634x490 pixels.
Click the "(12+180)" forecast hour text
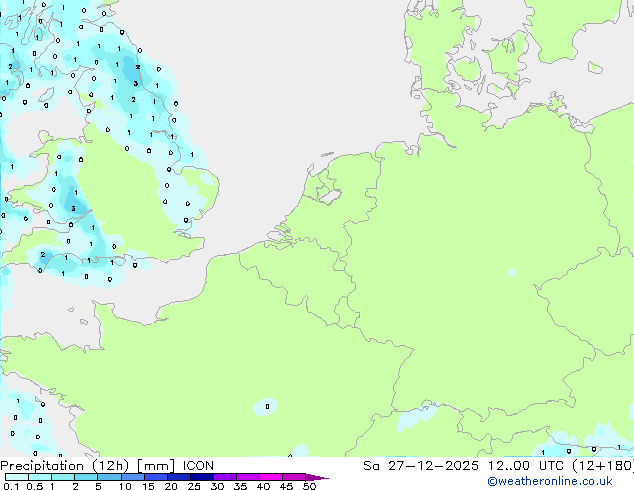[603, 466]
